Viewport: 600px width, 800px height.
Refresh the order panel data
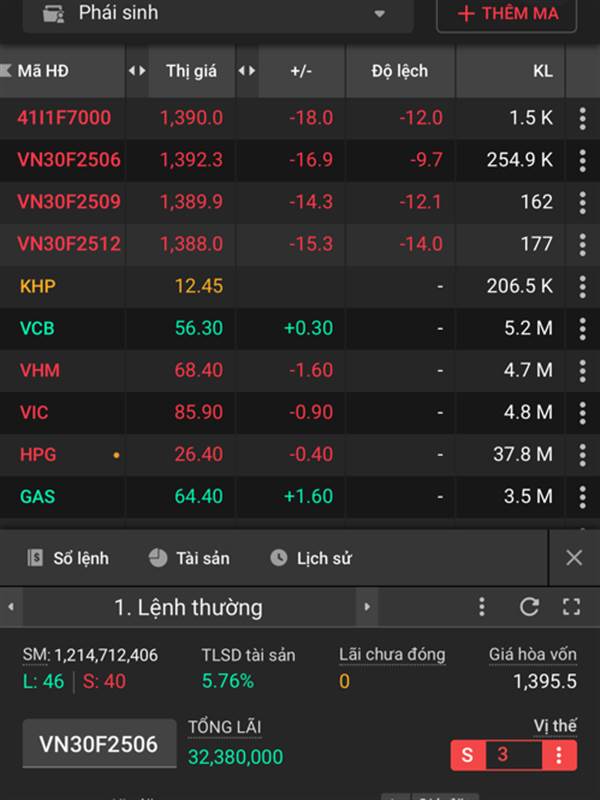529,607
